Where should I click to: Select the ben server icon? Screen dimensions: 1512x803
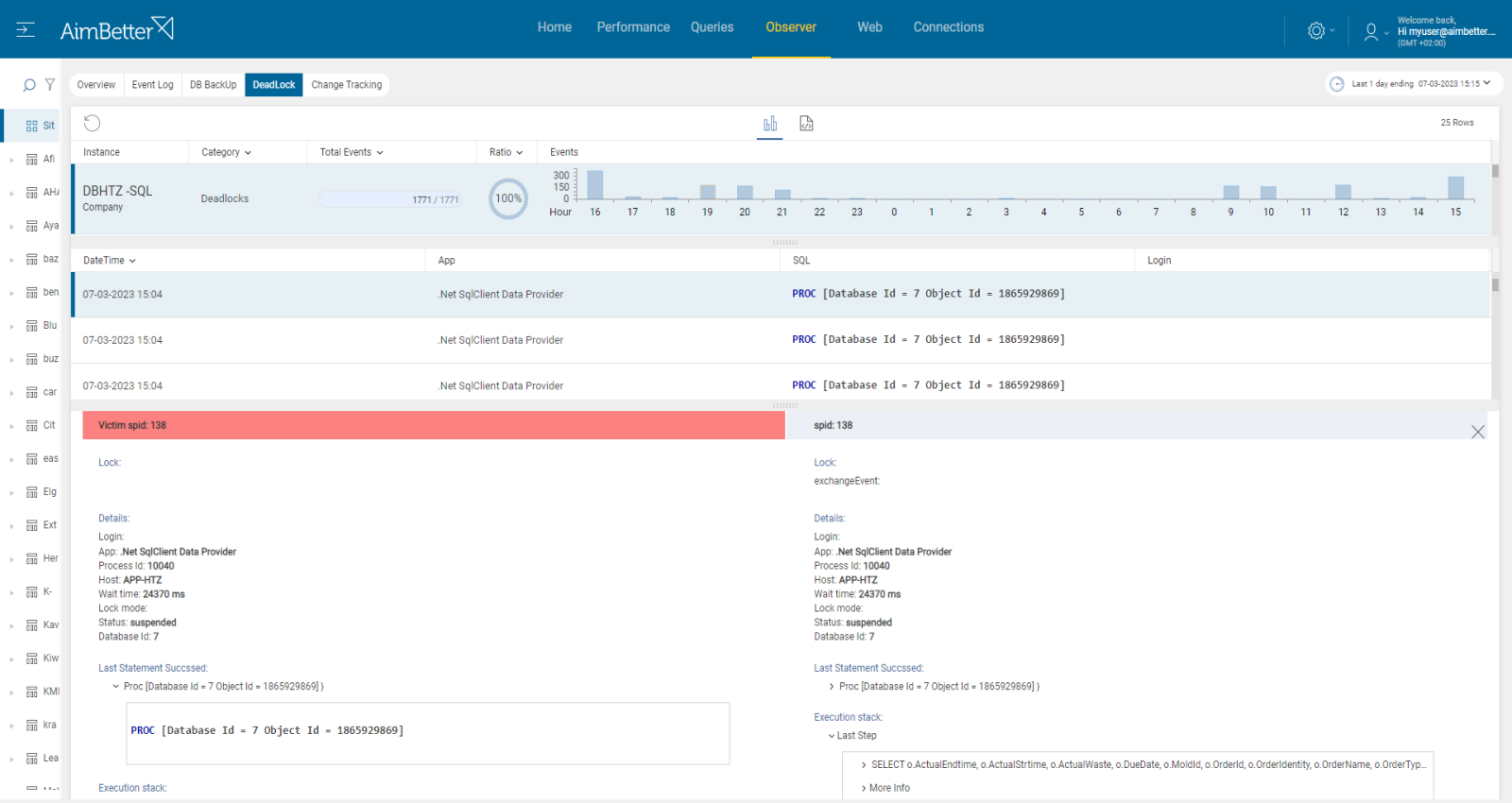(x=32, y=293)
